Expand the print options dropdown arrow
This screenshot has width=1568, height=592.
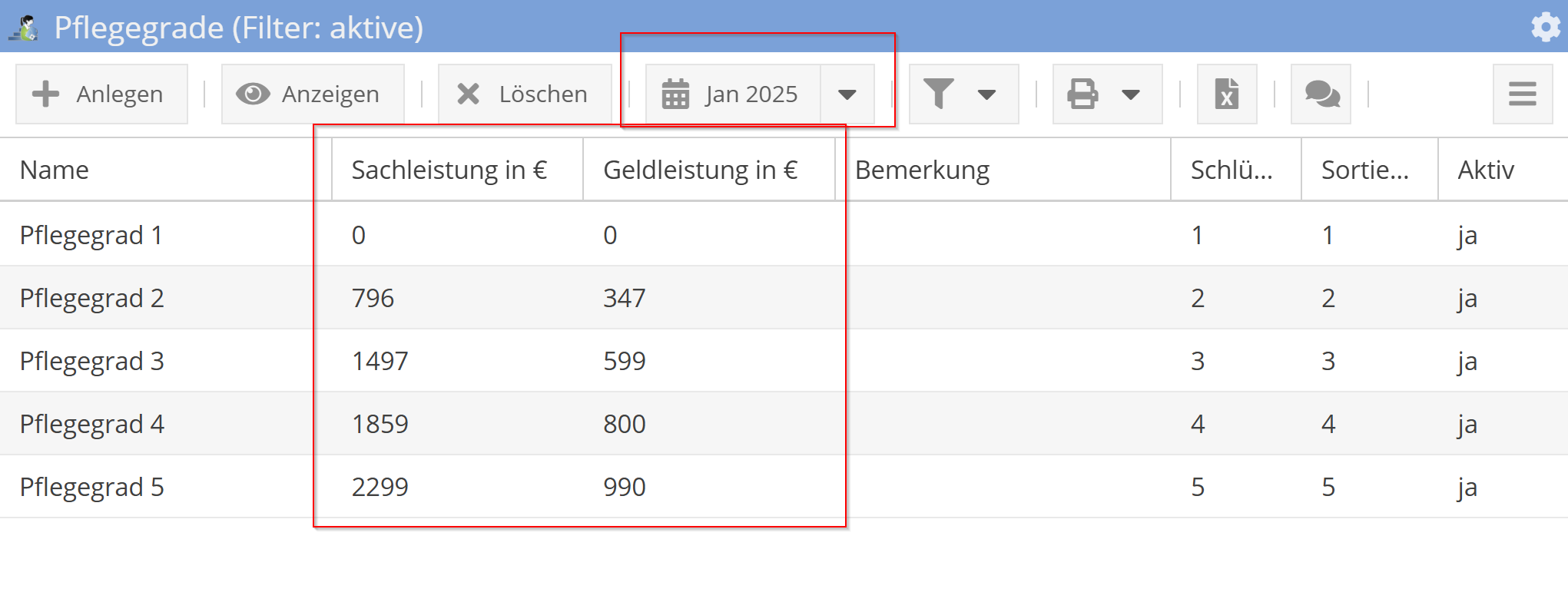[x=1130, y=94]
